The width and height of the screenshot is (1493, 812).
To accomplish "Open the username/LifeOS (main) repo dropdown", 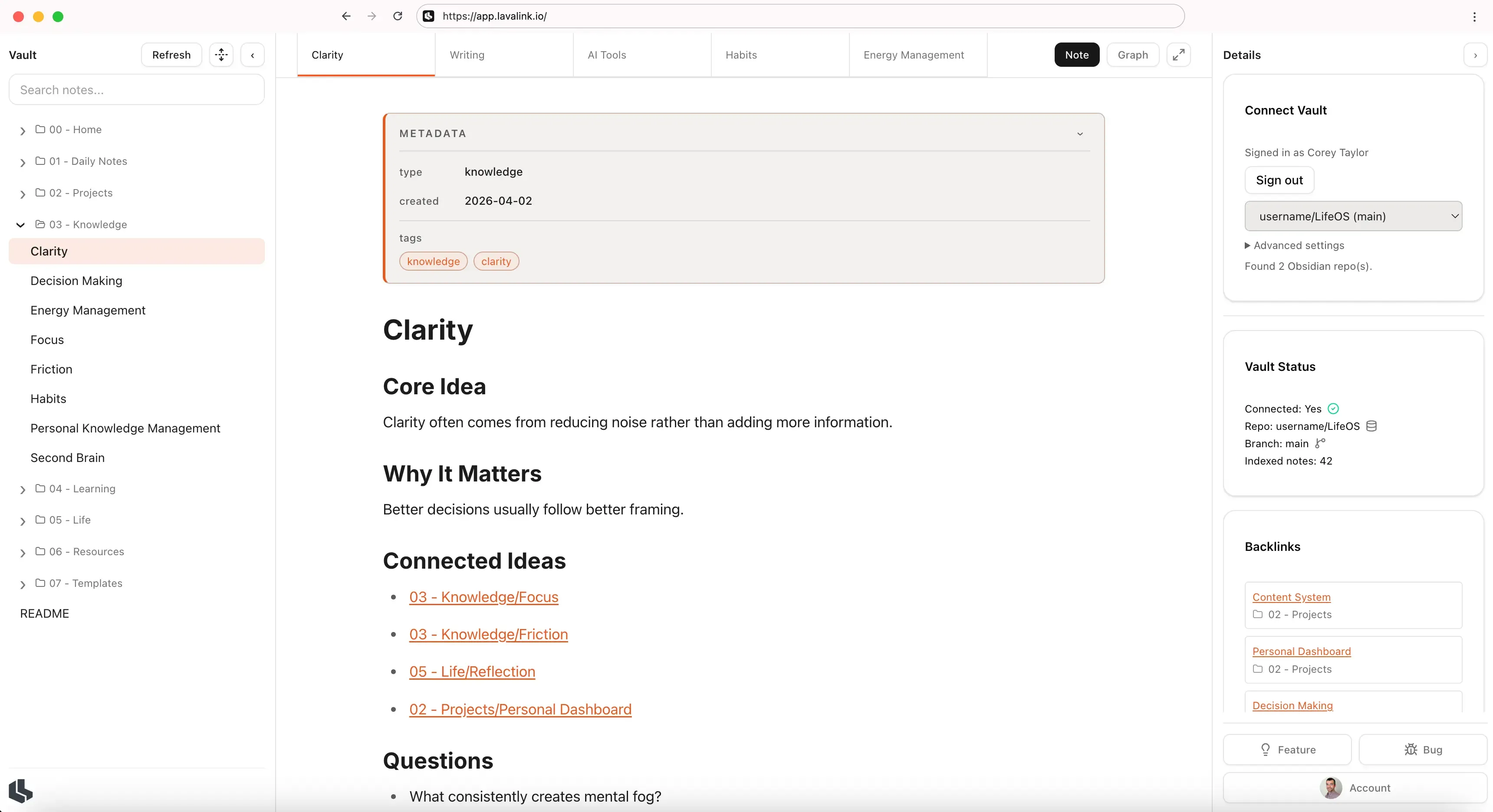I will pyautogui.click(x=1353, y=216).
